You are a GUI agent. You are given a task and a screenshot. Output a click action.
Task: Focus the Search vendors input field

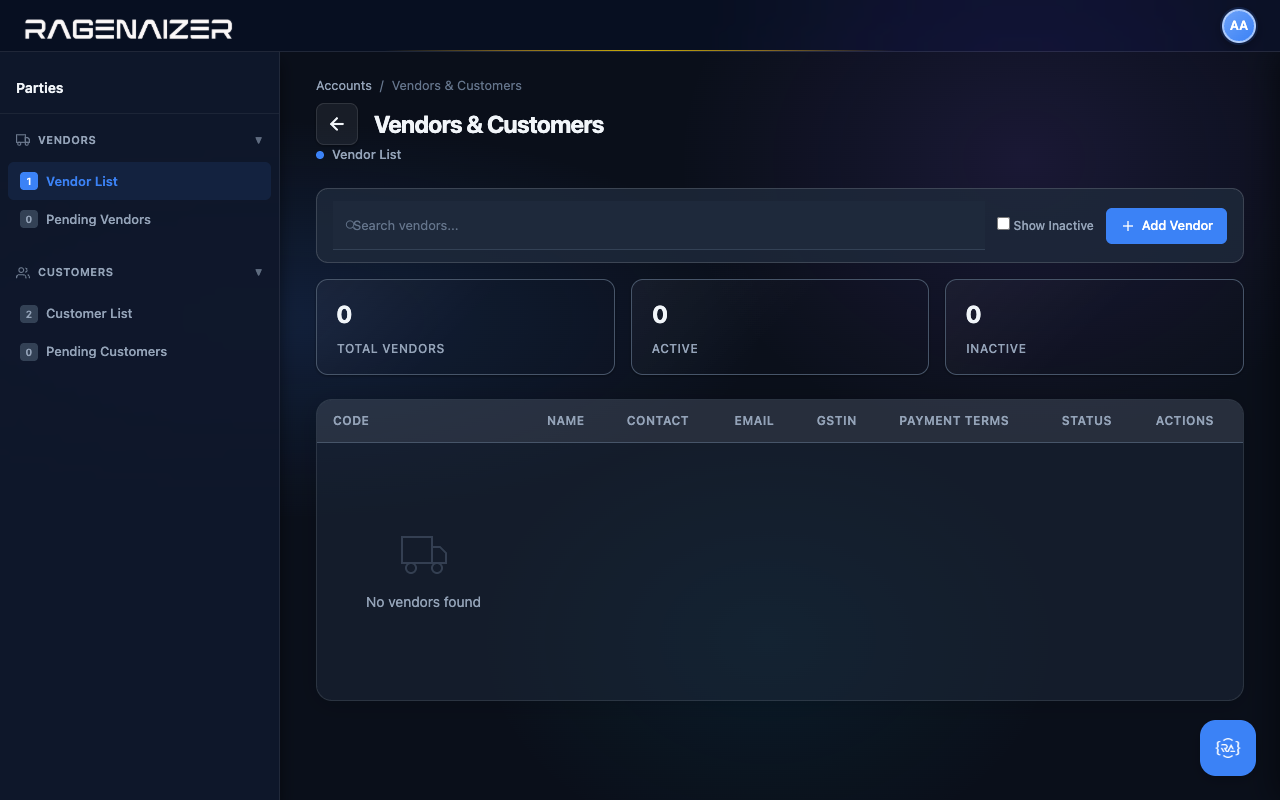tap(659, 226)
